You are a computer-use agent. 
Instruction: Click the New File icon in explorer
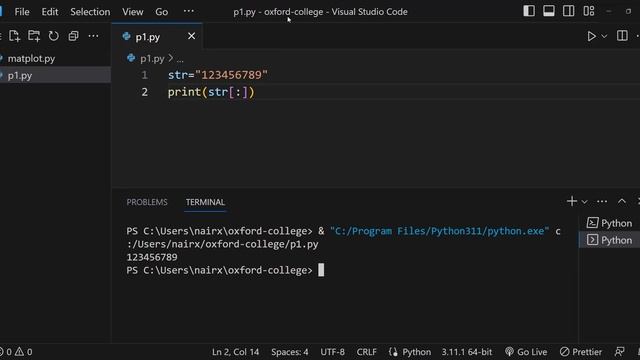pos(14,36)
